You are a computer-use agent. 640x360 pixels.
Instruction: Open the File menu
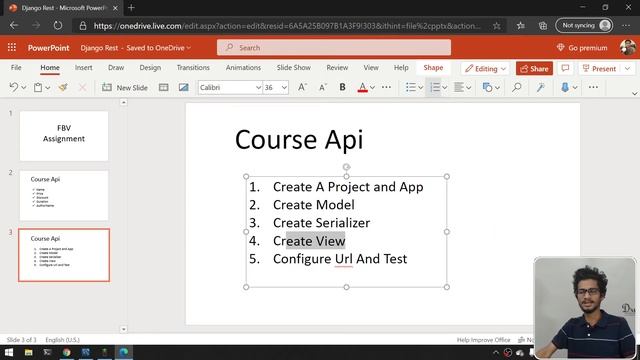click(x=16, y=68)
